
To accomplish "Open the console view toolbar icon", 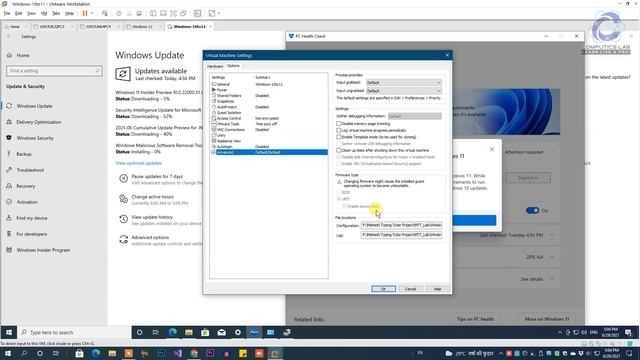I will [198, 13].
